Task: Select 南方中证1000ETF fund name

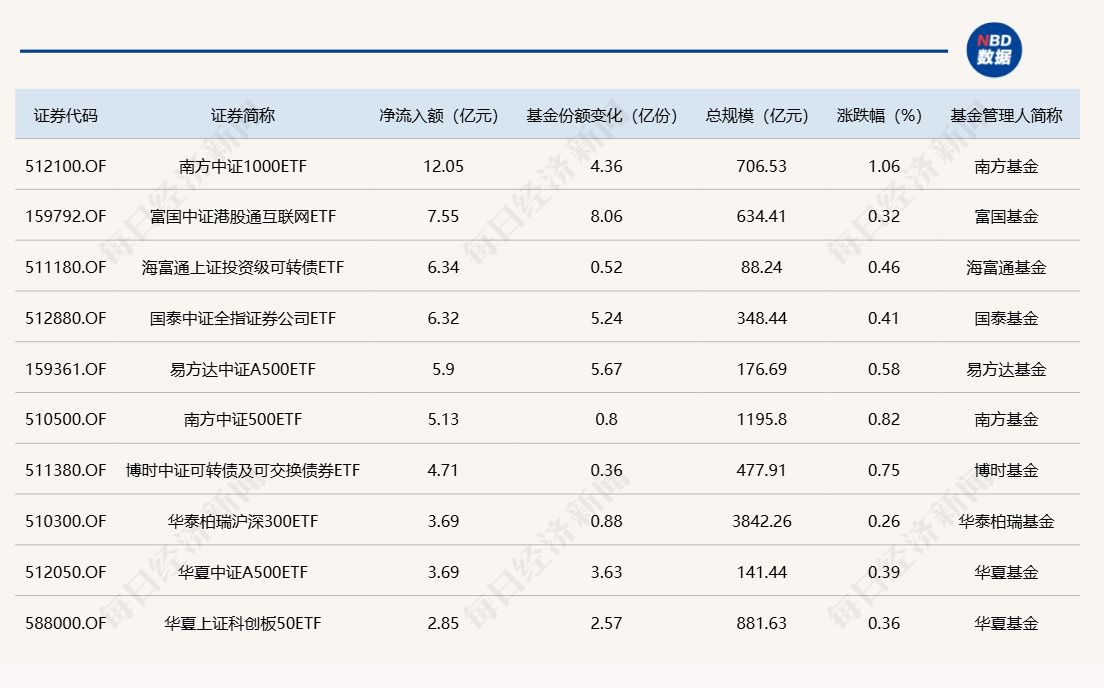Action: tap(243, 166)
